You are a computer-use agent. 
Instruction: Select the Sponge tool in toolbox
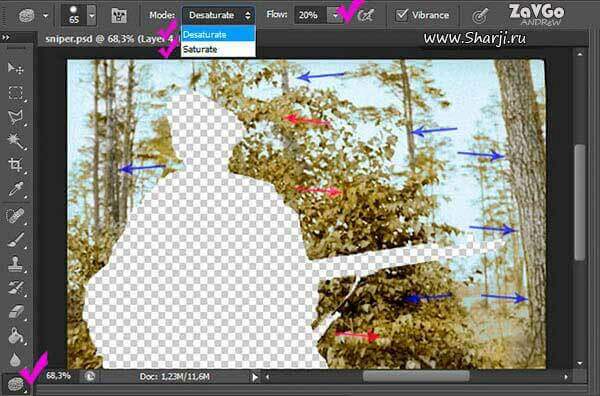click(16, 384)
